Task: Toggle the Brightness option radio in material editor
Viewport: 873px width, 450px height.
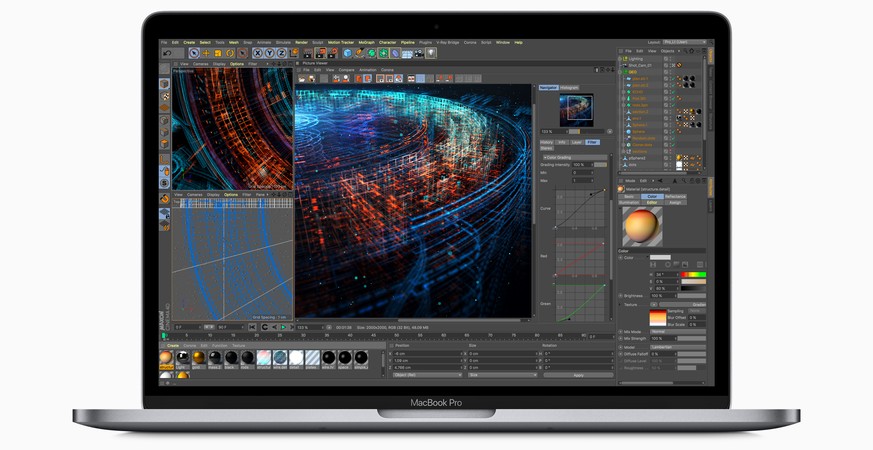Action: tap(620, 296)
